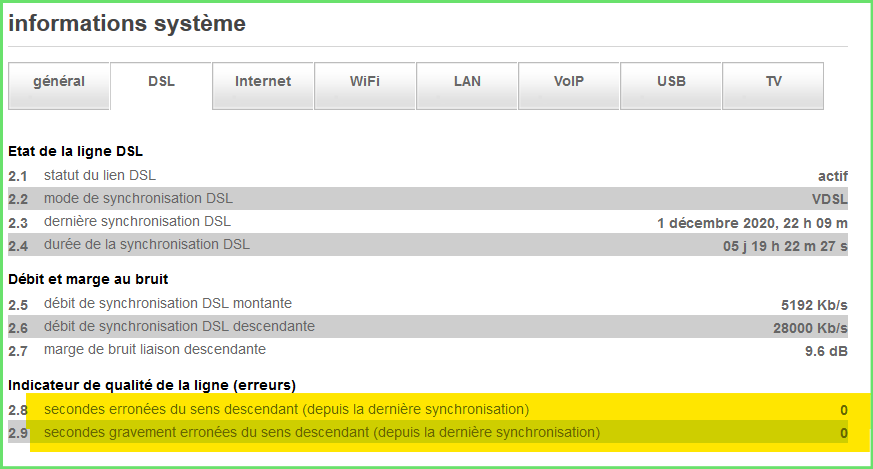Click the DSL sync duration value
The image size is (873, 469).
pyautogui.click(x=785, y=245)
